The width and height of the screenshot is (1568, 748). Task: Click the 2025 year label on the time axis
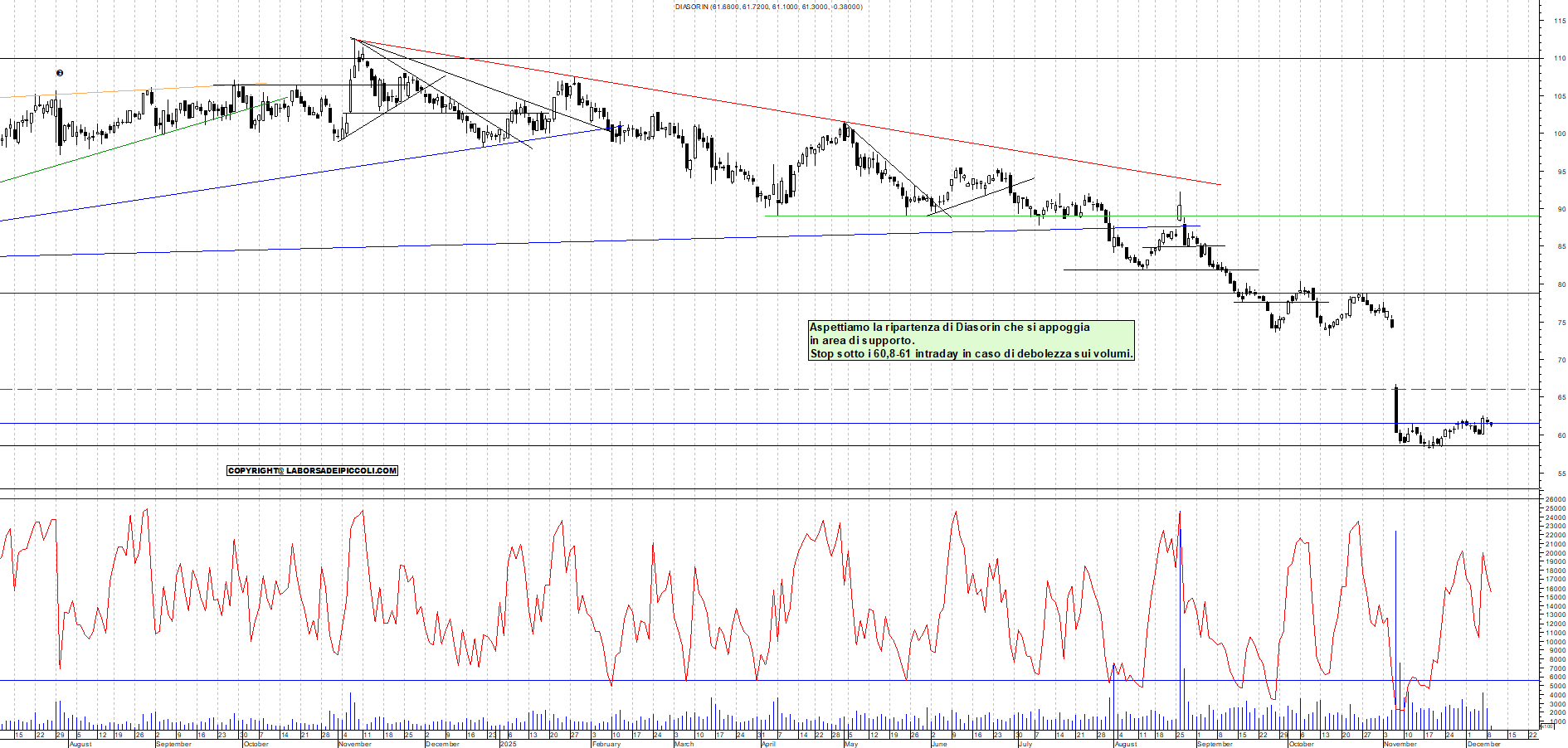508,744
